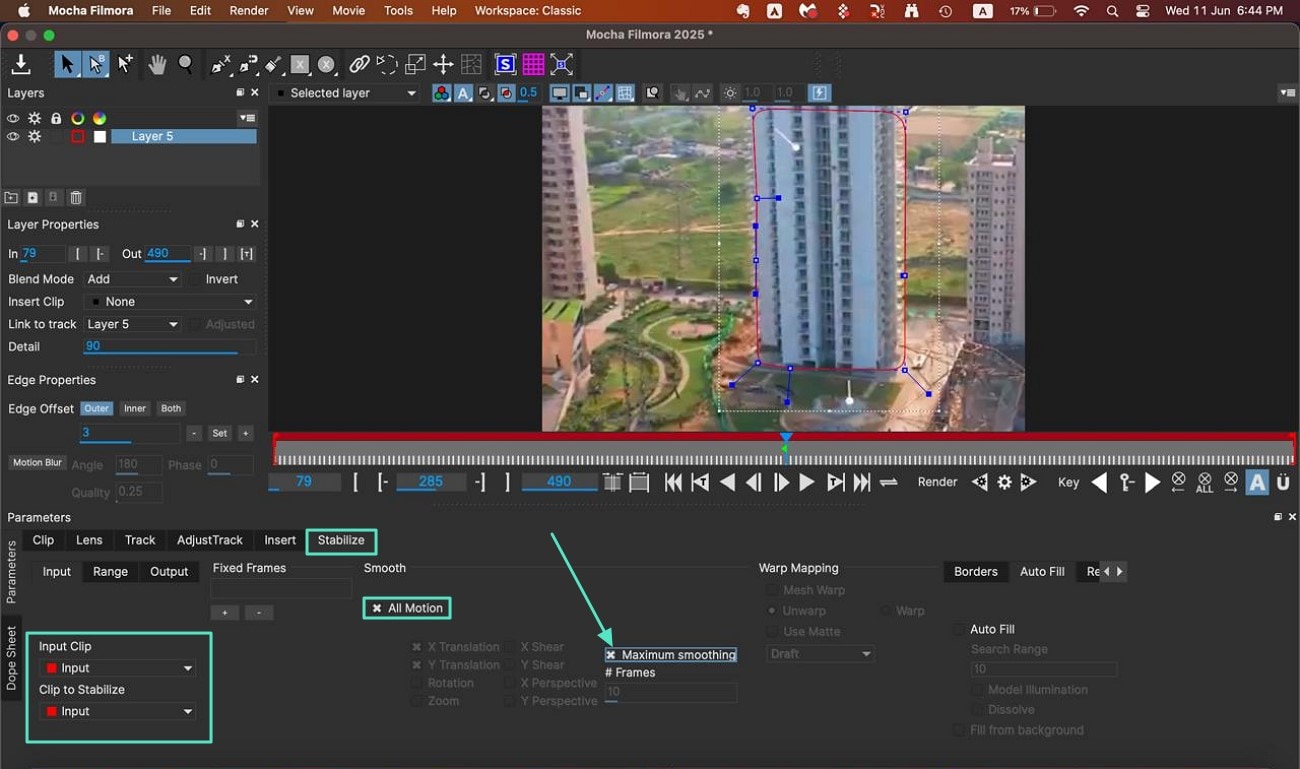The width and height of the screenshot is (1300, 769).
Task: Enable the Invert checkbox
Action: click(196, 279)
